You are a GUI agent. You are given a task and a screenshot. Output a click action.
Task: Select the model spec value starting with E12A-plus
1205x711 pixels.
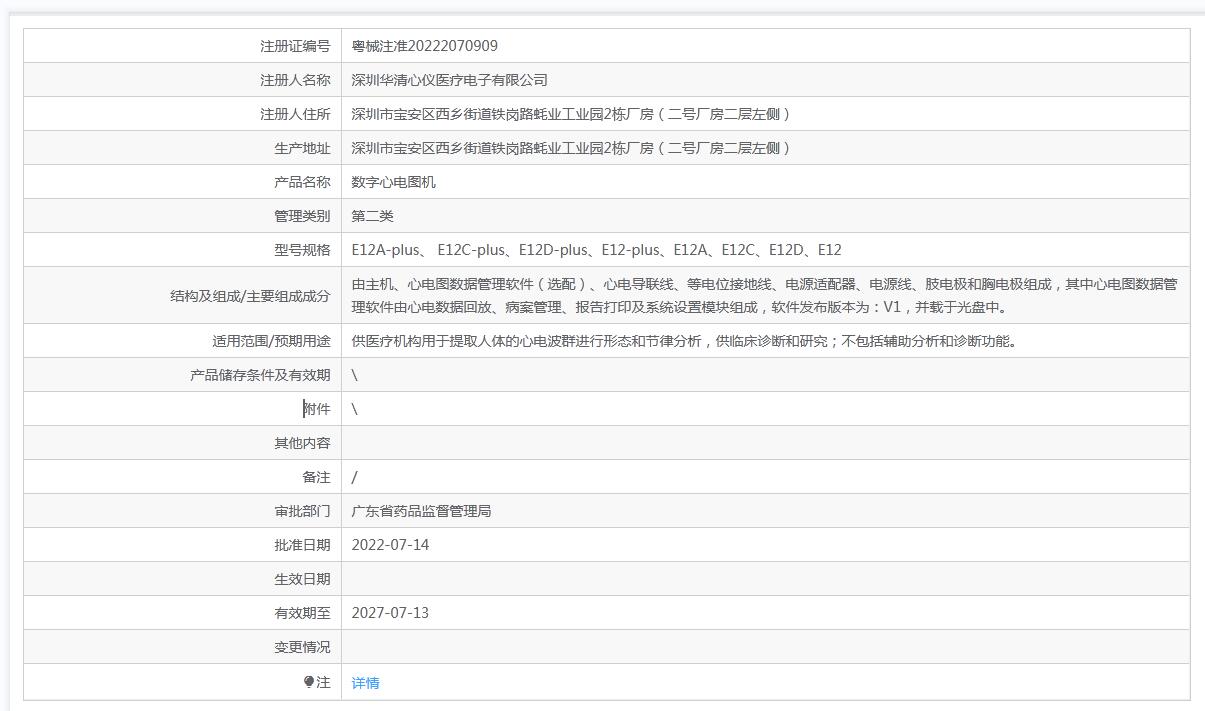point(596,250)
